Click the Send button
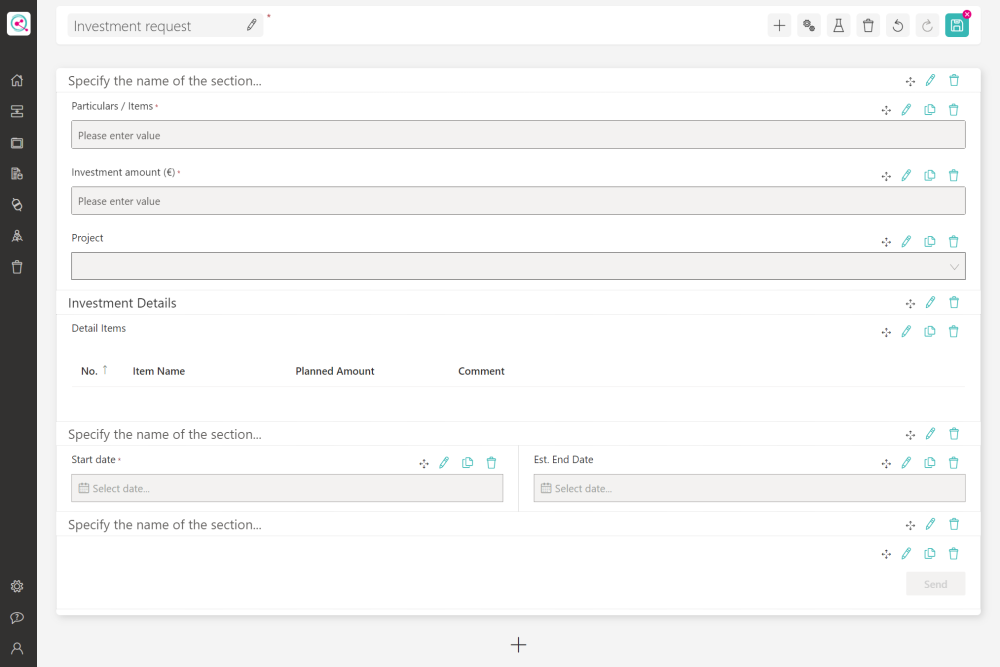Screen dimensions: 1000x667 coord(936,584)
